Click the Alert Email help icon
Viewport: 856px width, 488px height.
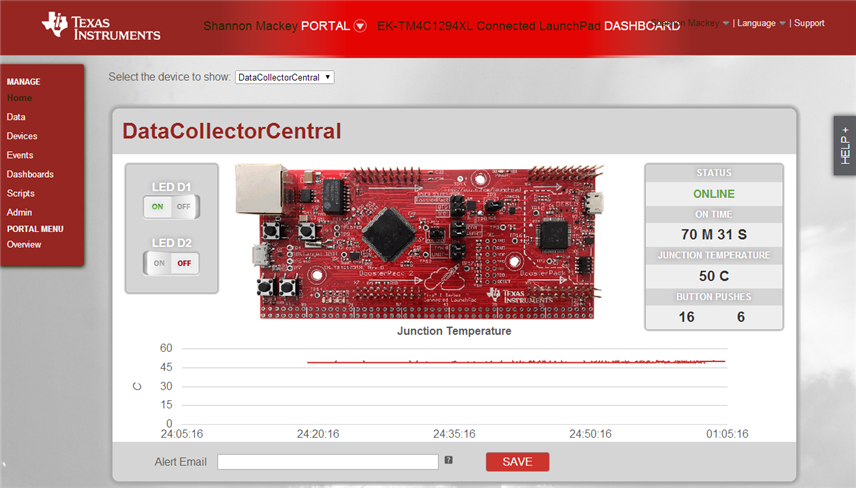448,460
